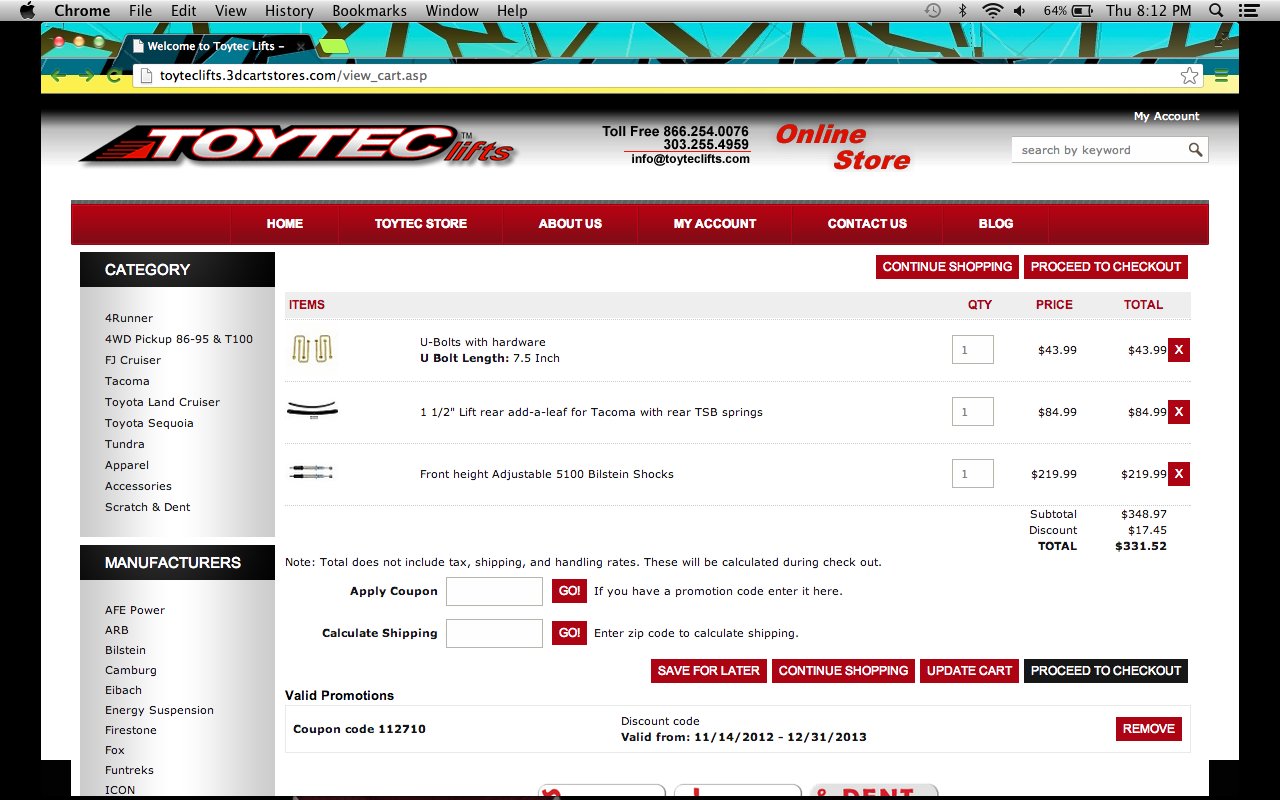
Task: Open the Chrome hamburger menu
Action: coord(1221,76)
